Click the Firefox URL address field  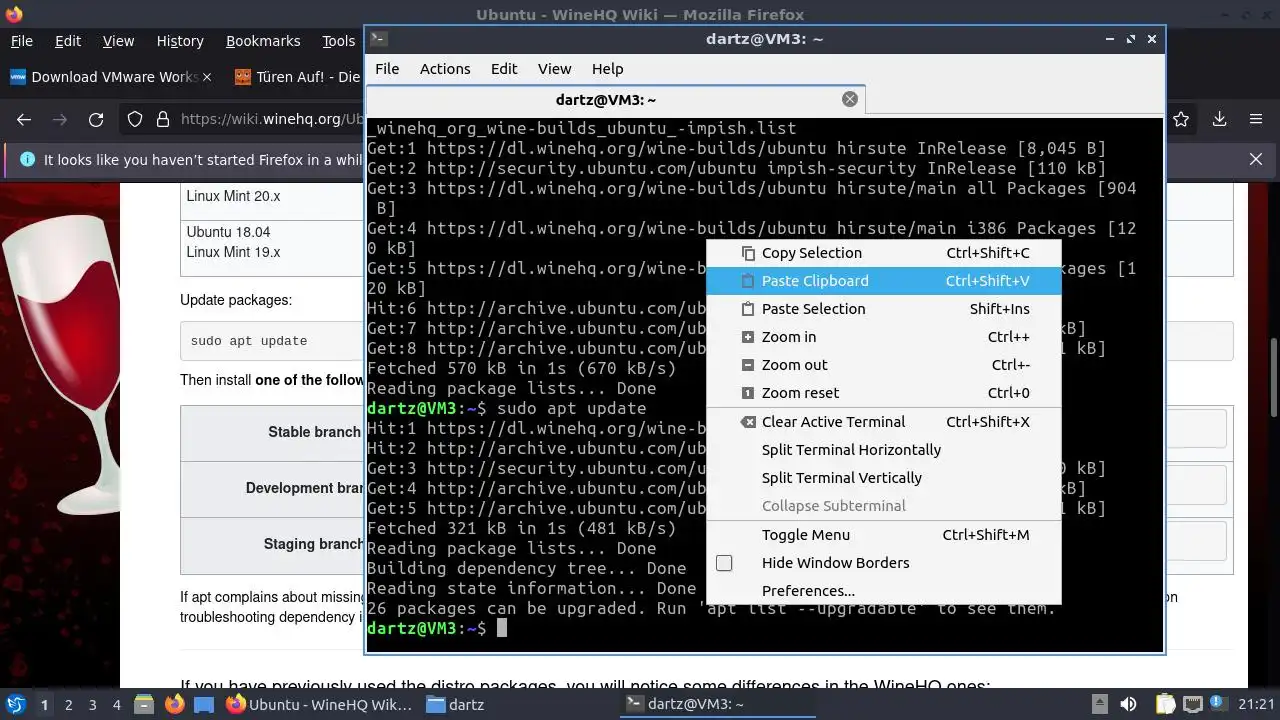pyautogui.click(x=270, y=119)
